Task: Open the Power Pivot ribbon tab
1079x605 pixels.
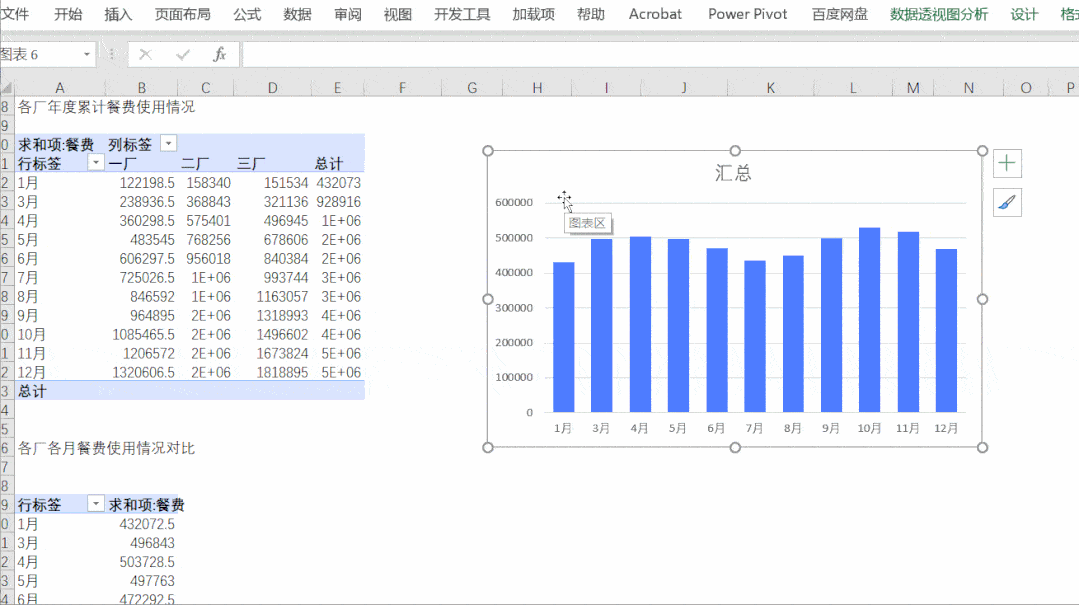Action: [747, 14]
